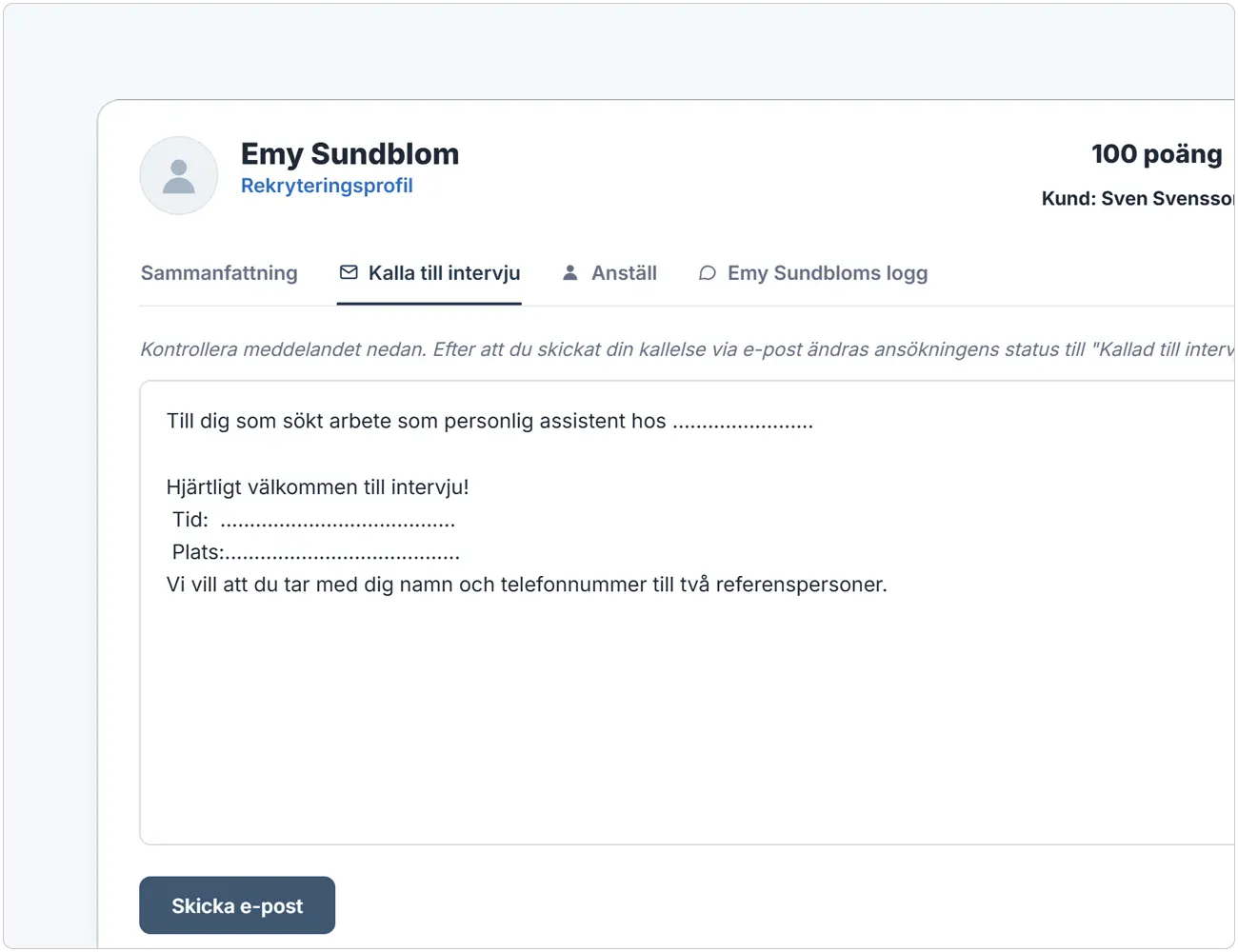Image resolution: width=1238 pixels, height=952 pixels.
Task: Switch to the Sammanfattning tab
Action: [x=219, y=273]
